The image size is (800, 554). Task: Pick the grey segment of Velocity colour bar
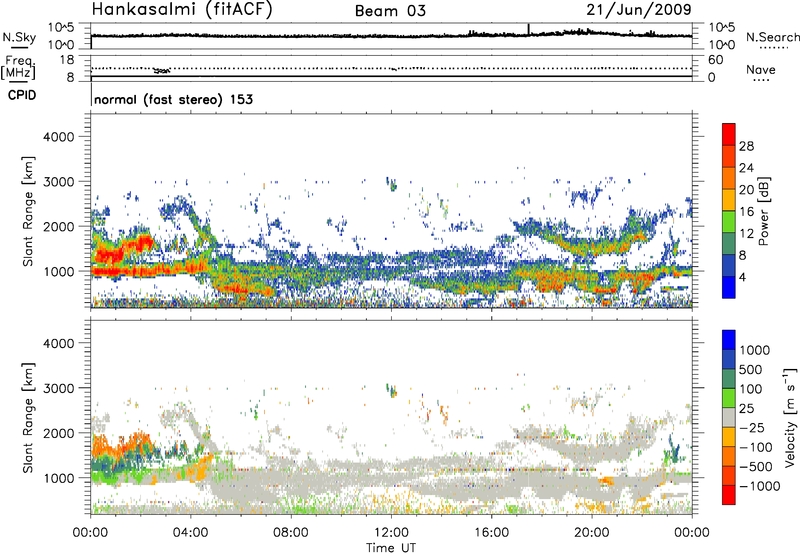point(729,418)
